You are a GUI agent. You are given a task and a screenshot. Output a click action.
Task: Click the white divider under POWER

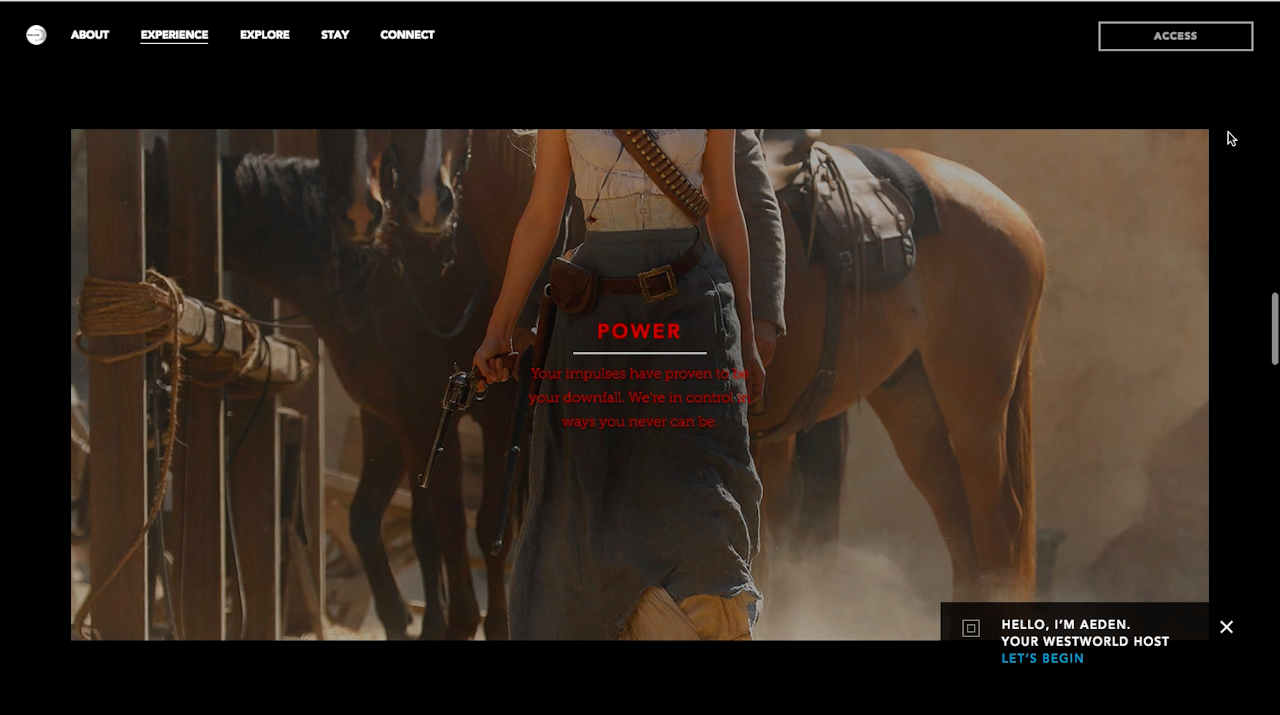click(639, 353)
